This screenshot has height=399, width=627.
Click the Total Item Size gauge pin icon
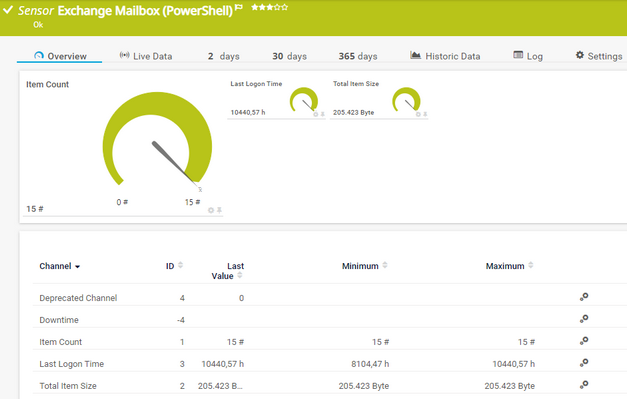point(425,114)
